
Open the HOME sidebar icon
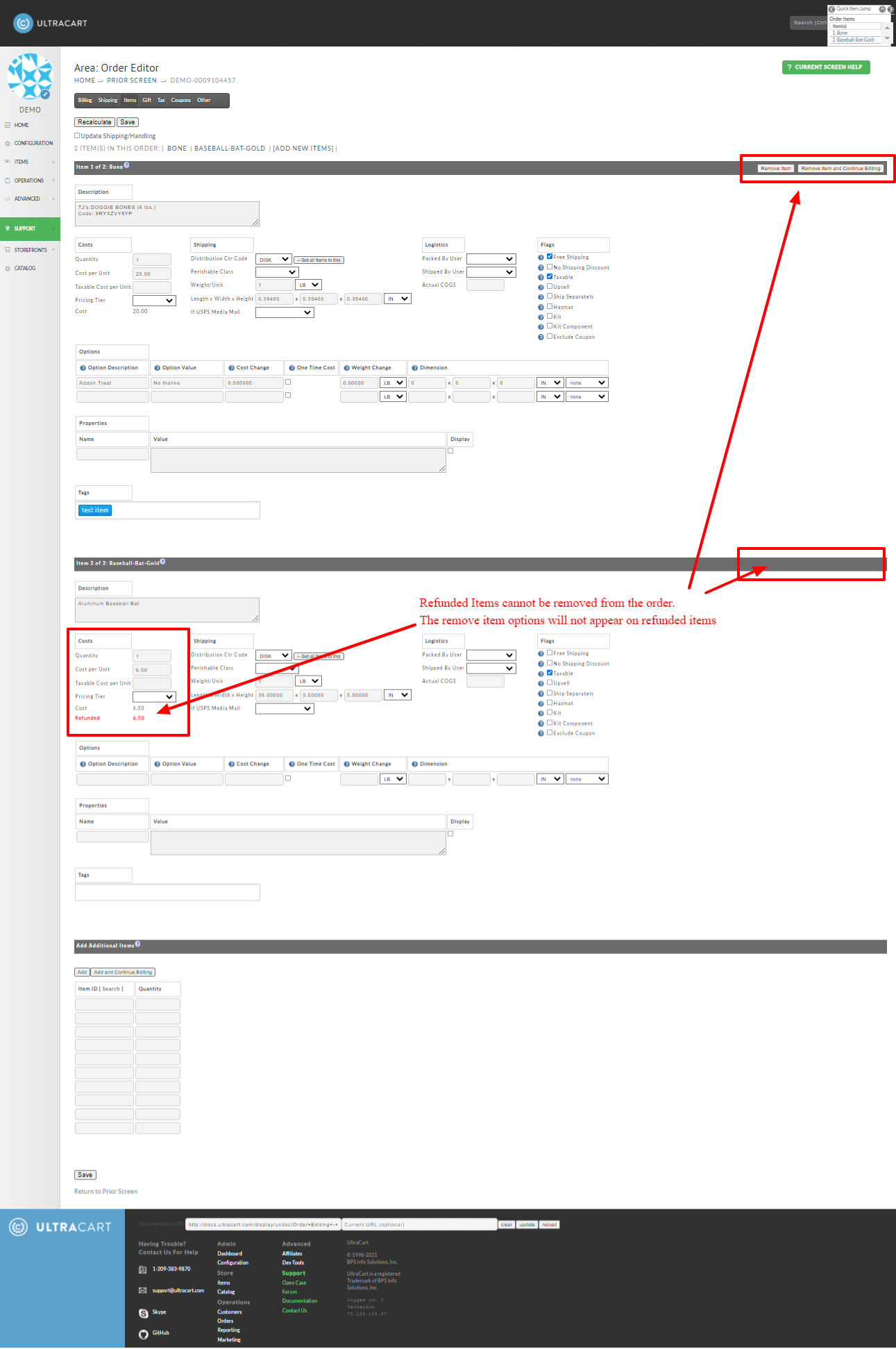(x=8, y=125)
